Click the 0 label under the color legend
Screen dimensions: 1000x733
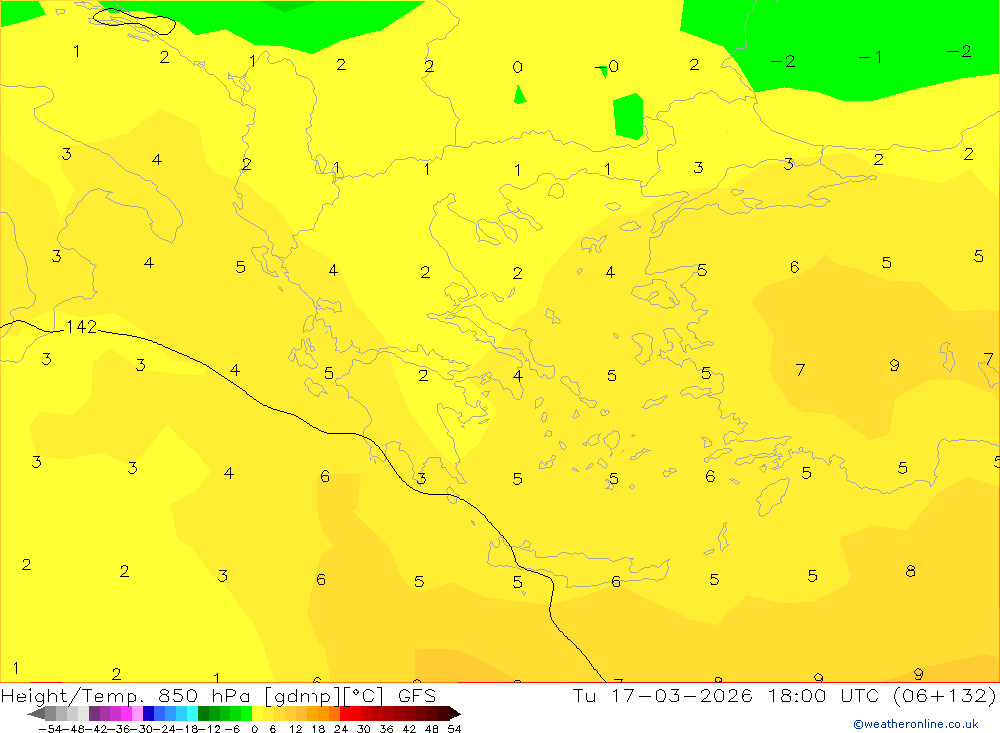click(x=254, y=729)
